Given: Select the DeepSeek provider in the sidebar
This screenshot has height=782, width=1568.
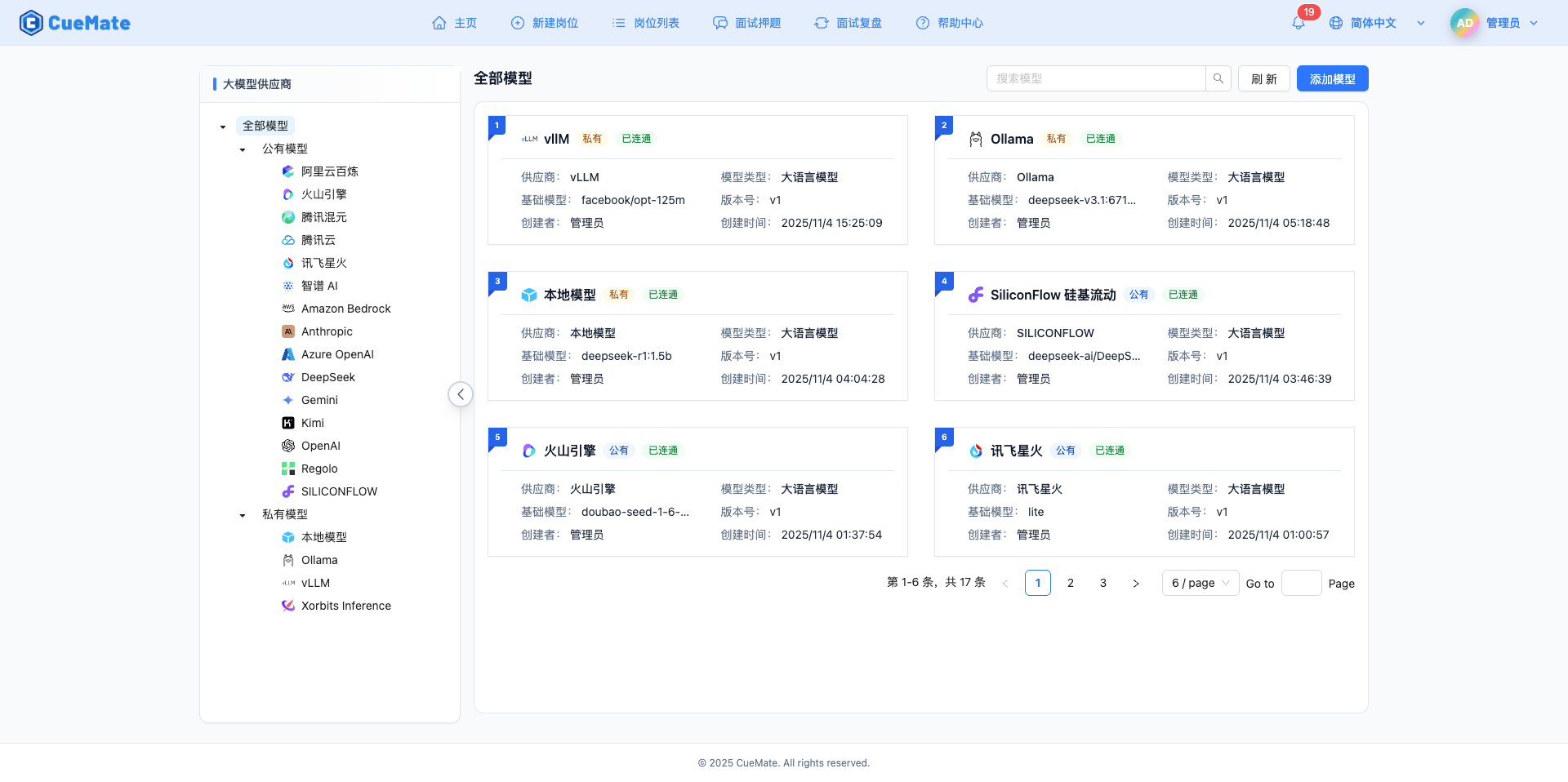Looking at the screenshot, I should (x=328, y=377).
